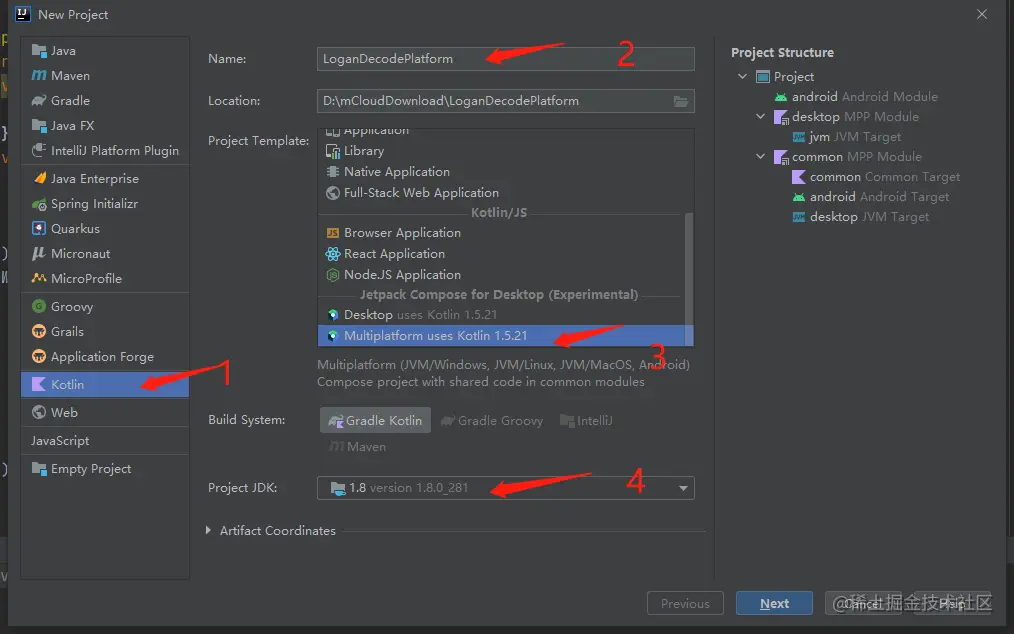Select Desktop Compose template icon

coord(333,315)
